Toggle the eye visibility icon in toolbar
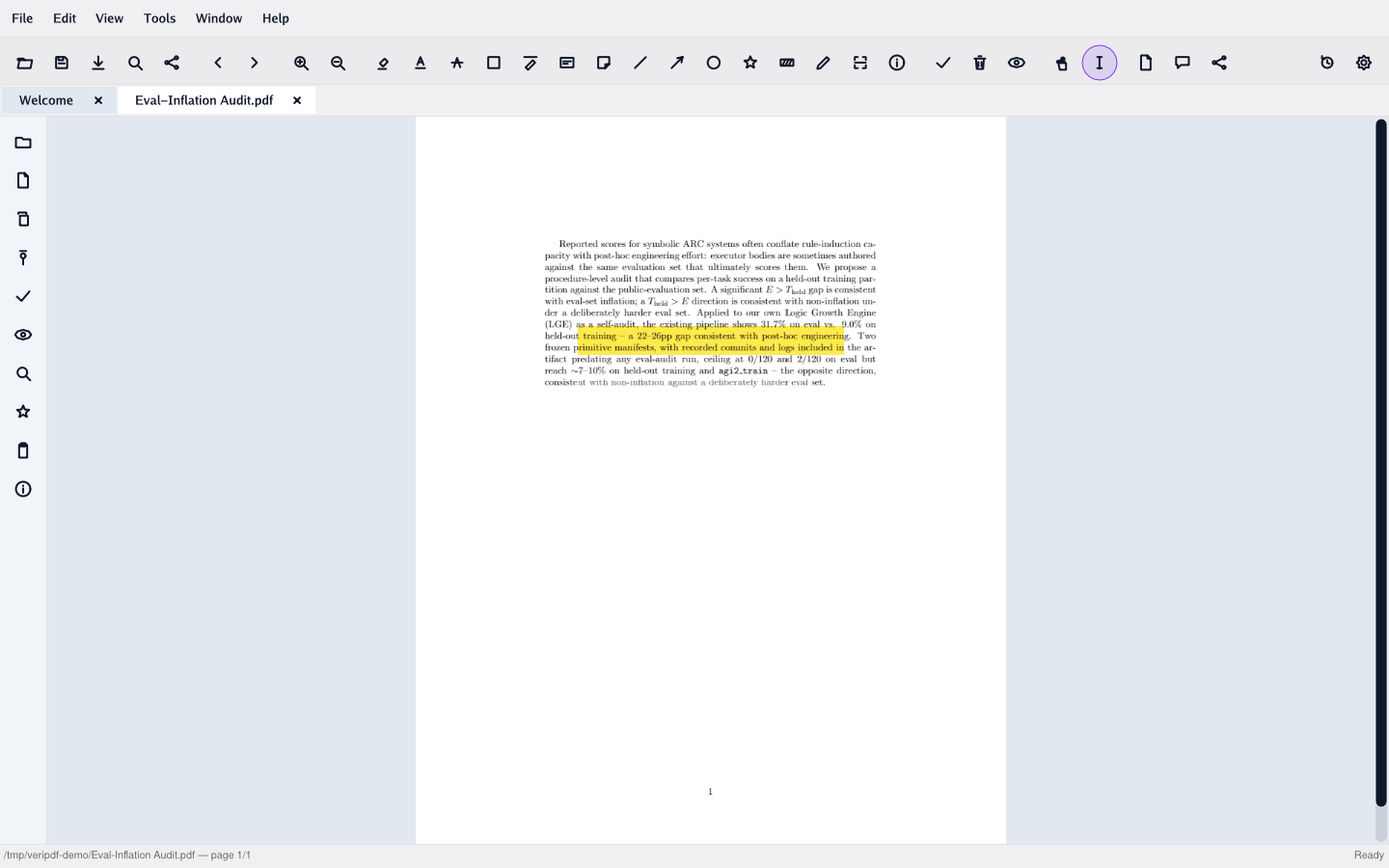The height and width of the screenshot is (868, 1389). (x=1017, y=63)
